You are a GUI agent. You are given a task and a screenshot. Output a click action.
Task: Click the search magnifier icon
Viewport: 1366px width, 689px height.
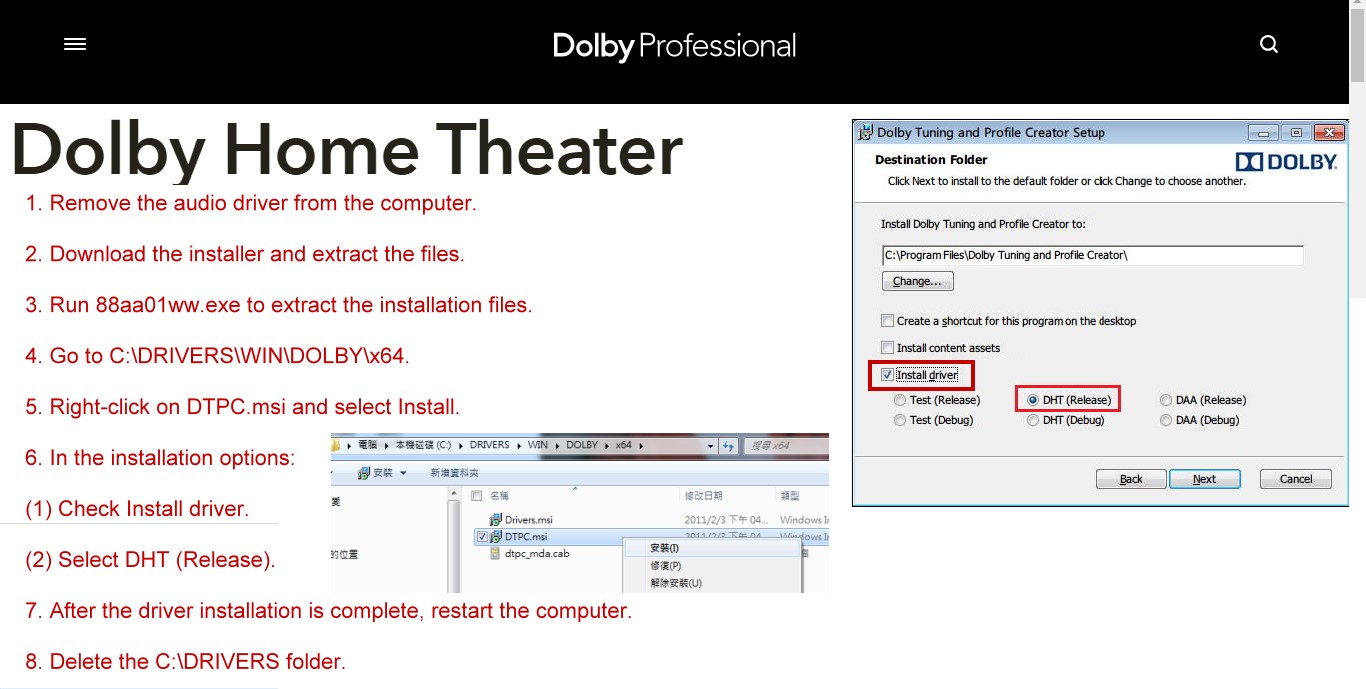pos(1269,44)
